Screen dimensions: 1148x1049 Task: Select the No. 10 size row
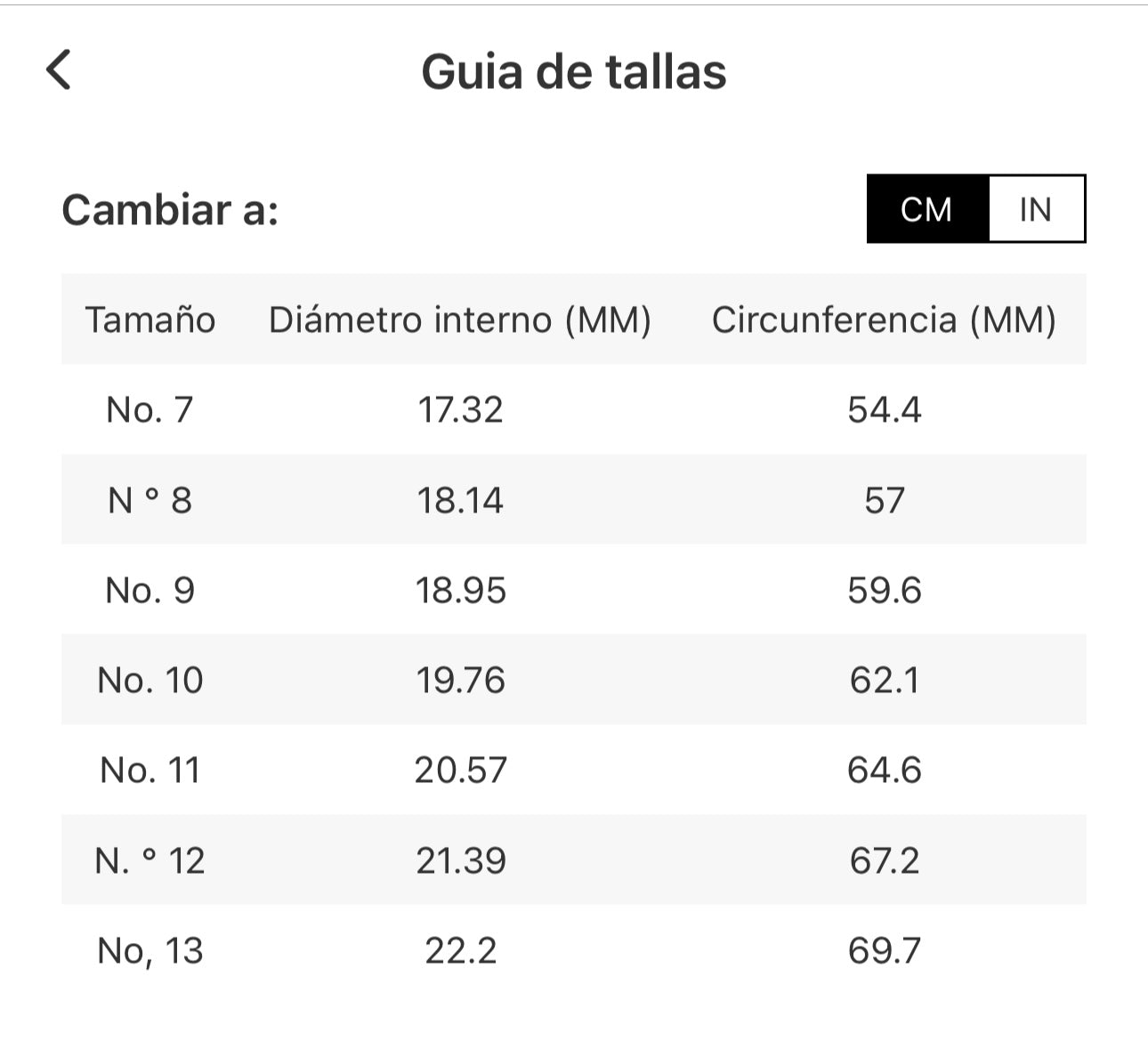150,680
